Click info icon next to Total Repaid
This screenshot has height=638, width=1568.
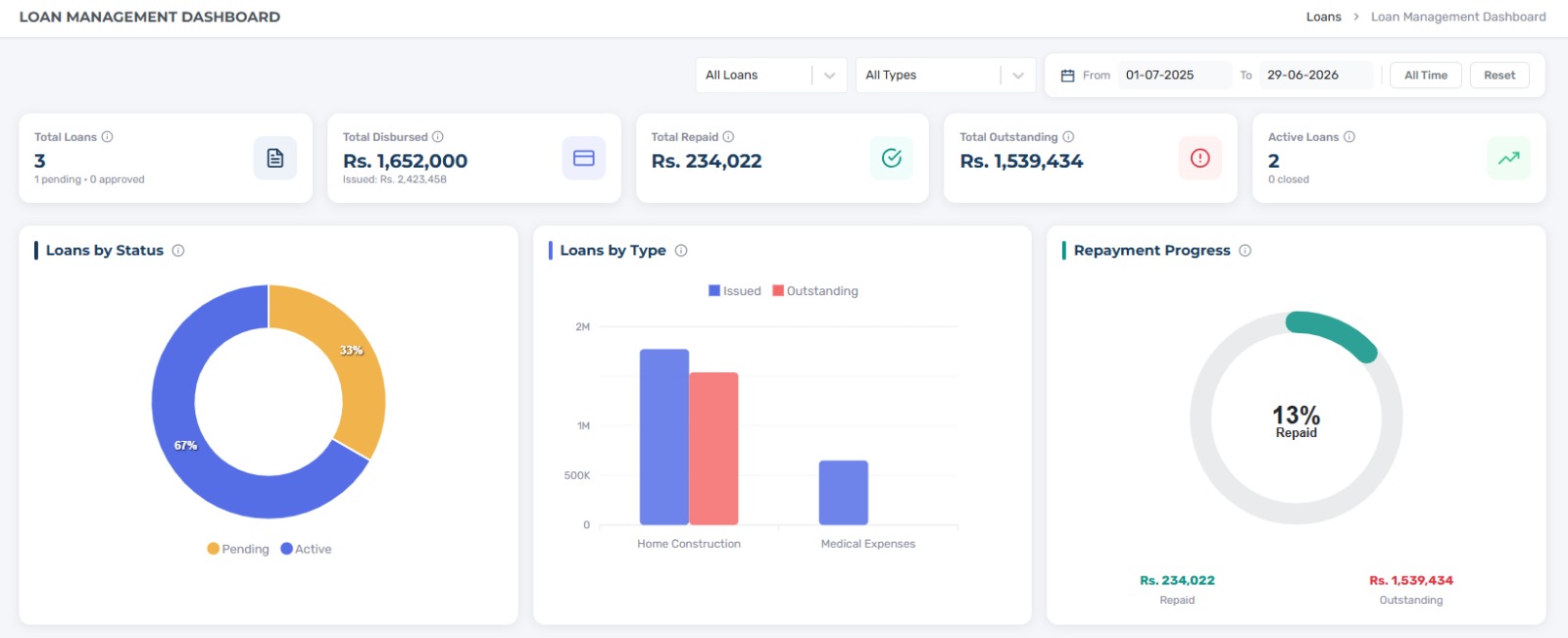pyautogui.click(x=728, y=137)
